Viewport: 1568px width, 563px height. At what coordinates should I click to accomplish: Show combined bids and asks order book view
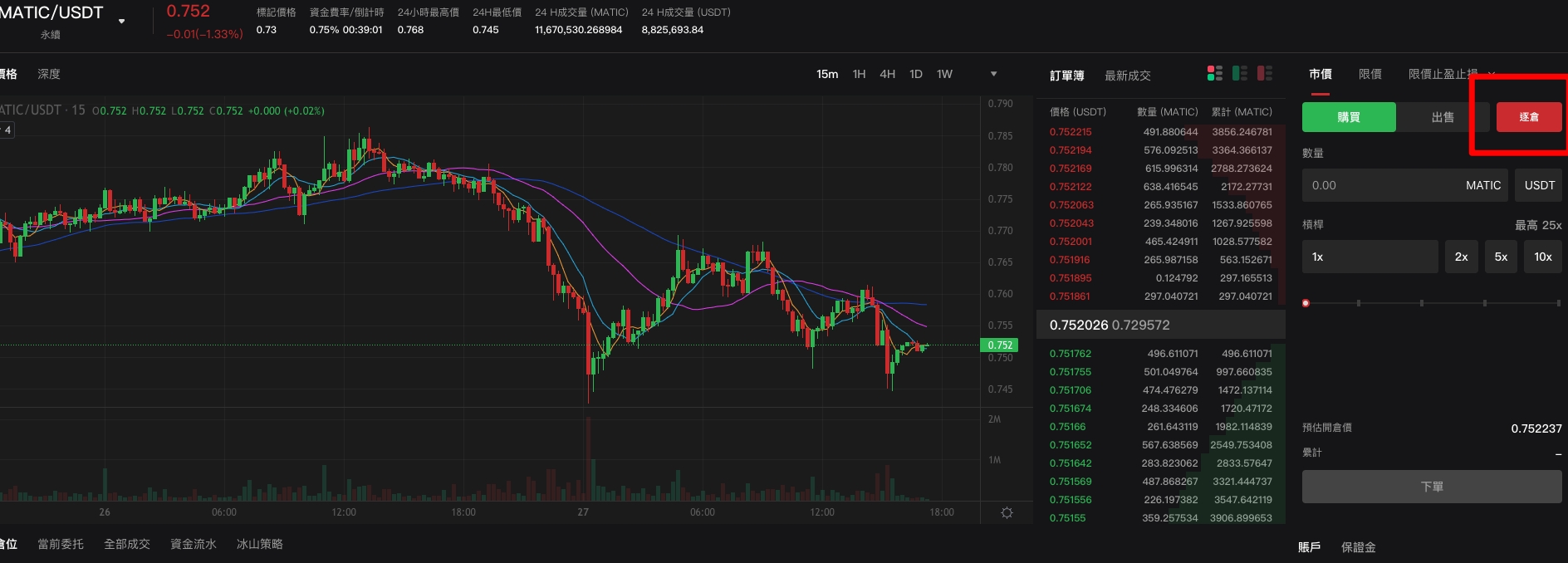1214,74
